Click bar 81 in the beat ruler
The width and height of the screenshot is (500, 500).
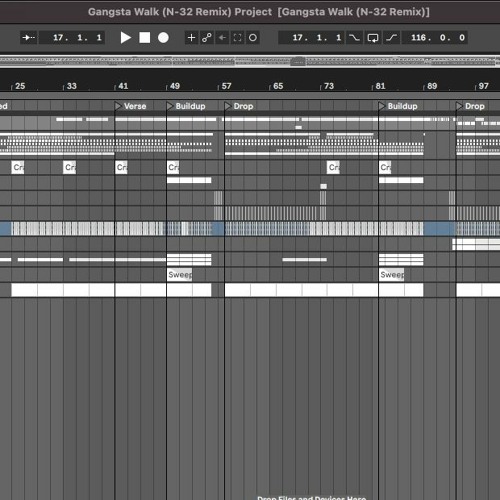tap(381, 86)
